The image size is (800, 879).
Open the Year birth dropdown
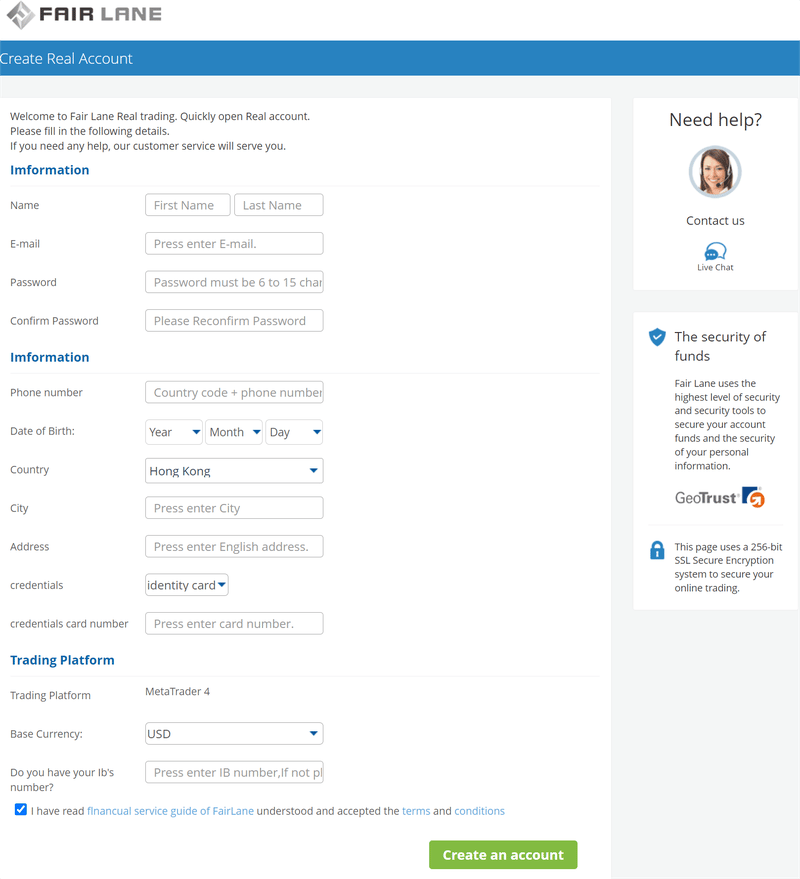point(174,432)
